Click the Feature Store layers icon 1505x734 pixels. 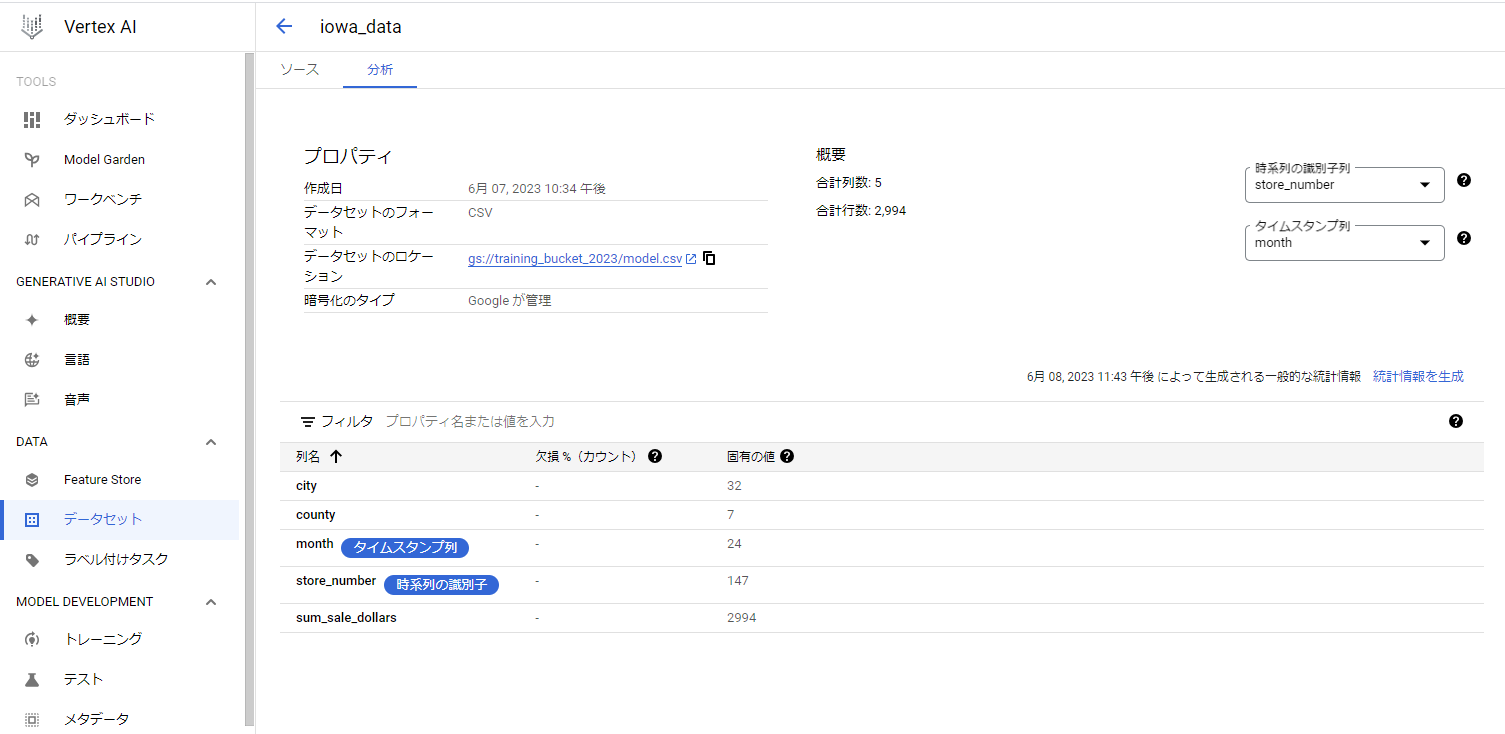[x=32, y=480]
